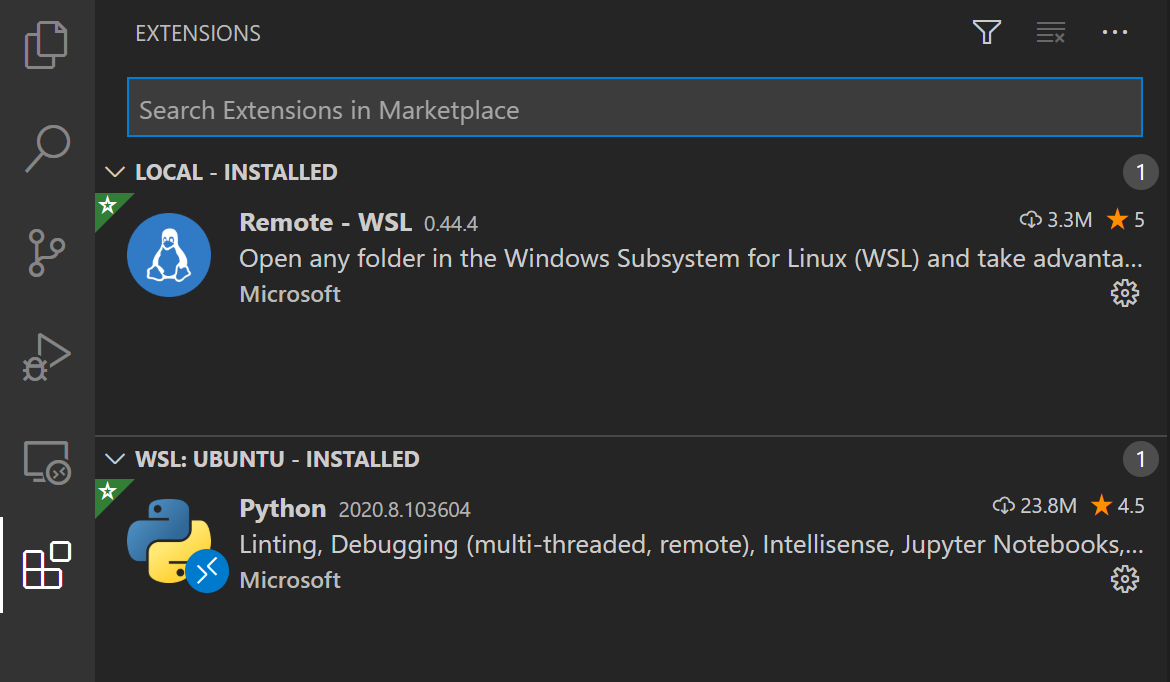Select the Extensions view icon
The height and width of the screenshot is (682, 1170).
pos(46,567)
